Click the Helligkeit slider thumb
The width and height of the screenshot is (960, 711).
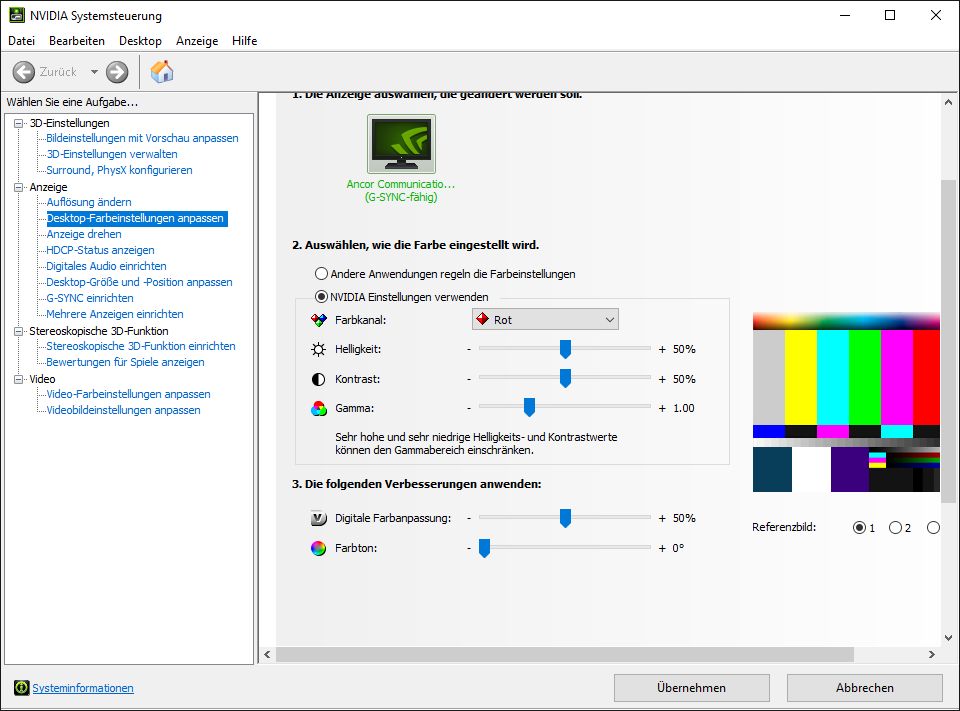point(565,349)
